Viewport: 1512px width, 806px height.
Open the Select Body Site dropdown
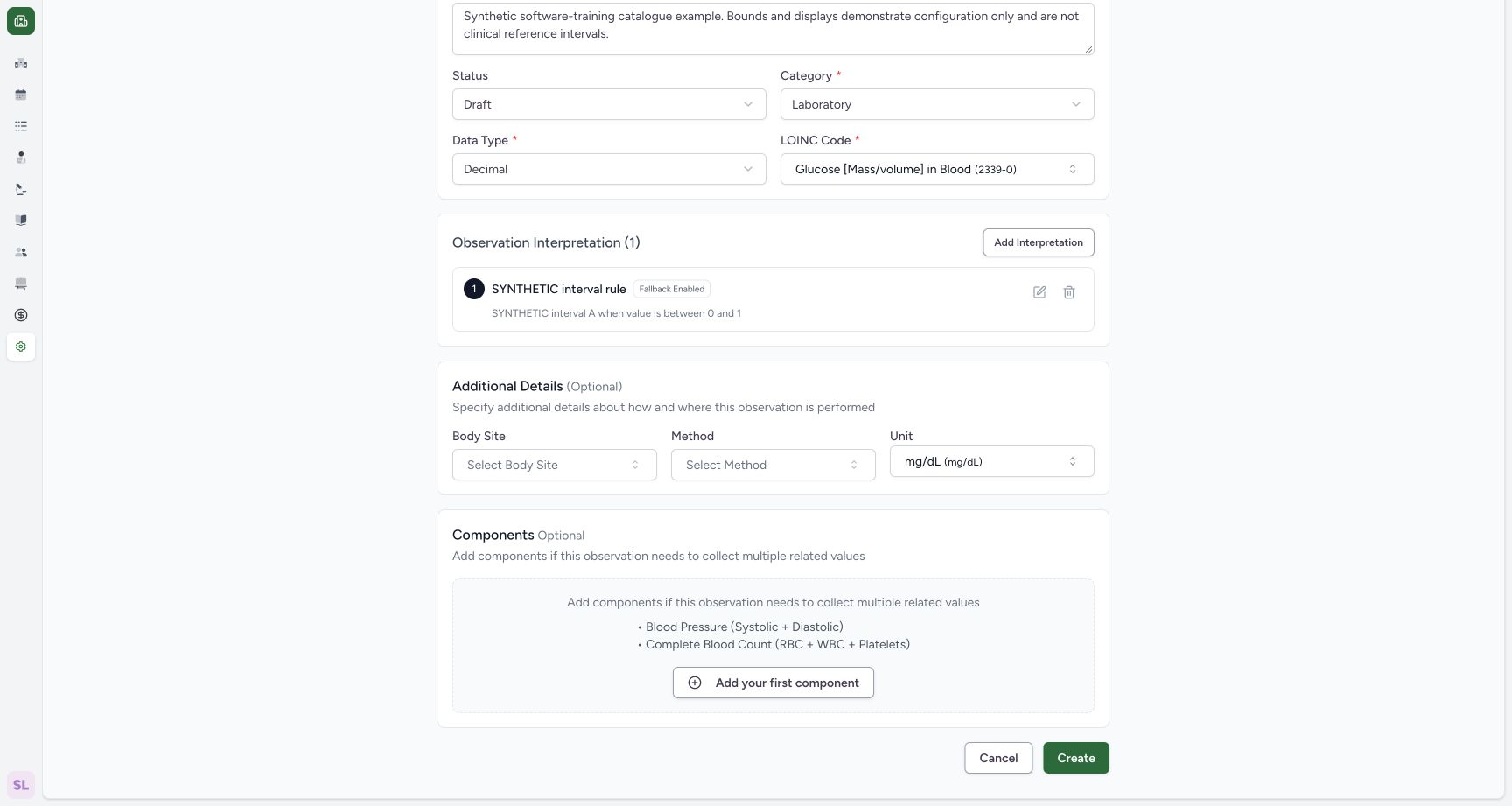[x=555, y=465]
